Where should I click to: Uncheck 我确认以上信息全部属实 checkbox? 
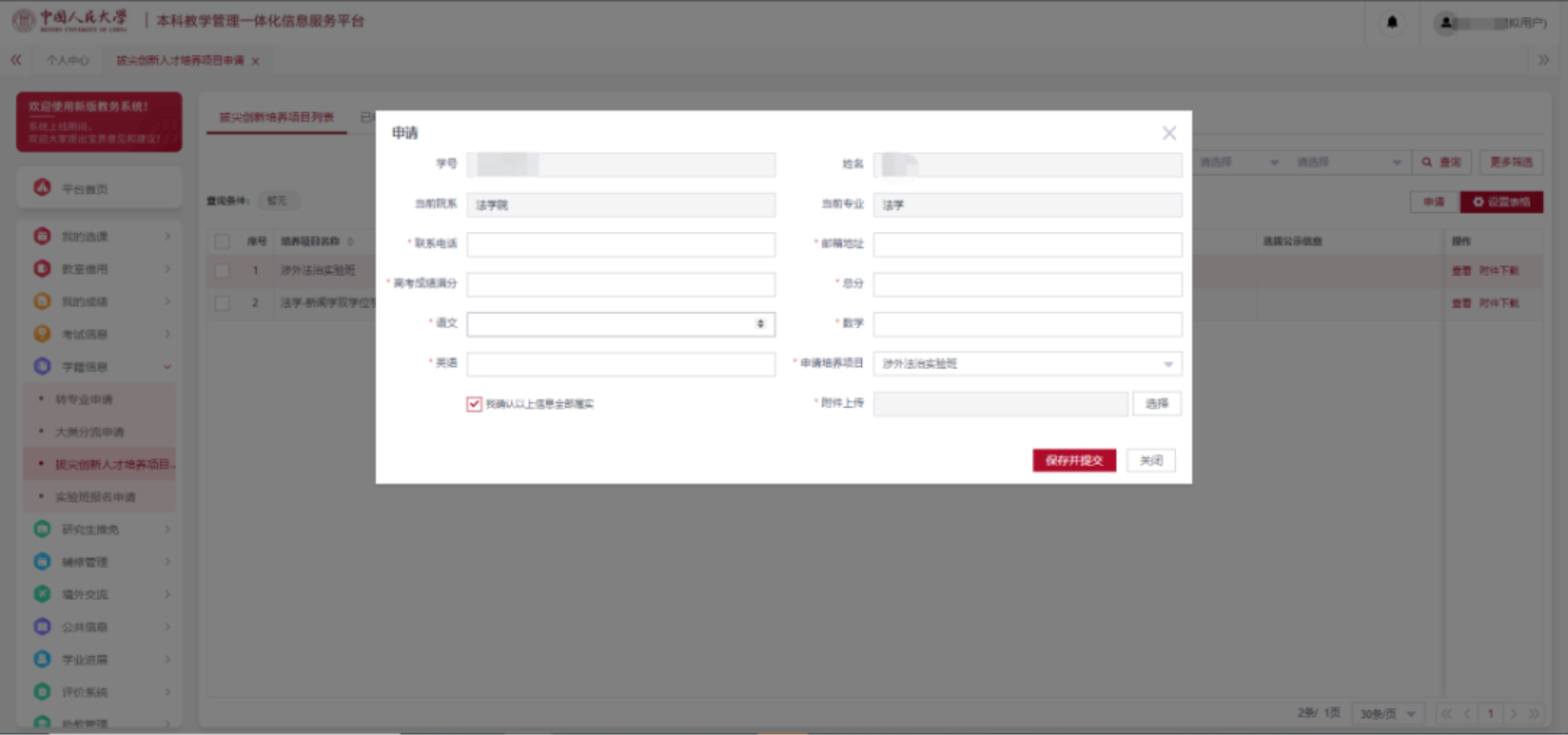coord(473,404)
